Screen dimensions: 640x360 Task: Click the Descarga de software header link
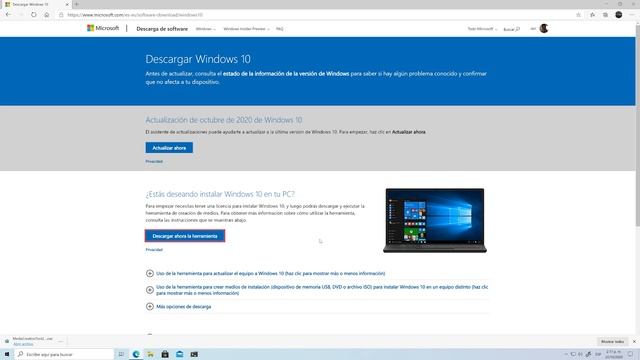[x=162, y=29]
